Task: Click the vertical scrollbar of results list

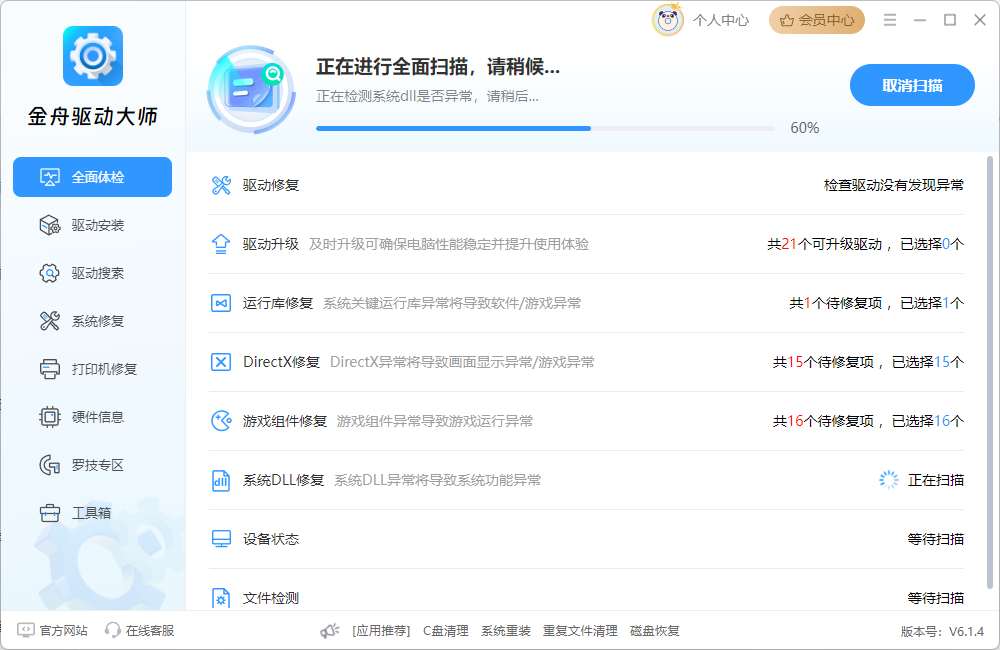Action: pos(990,373)
